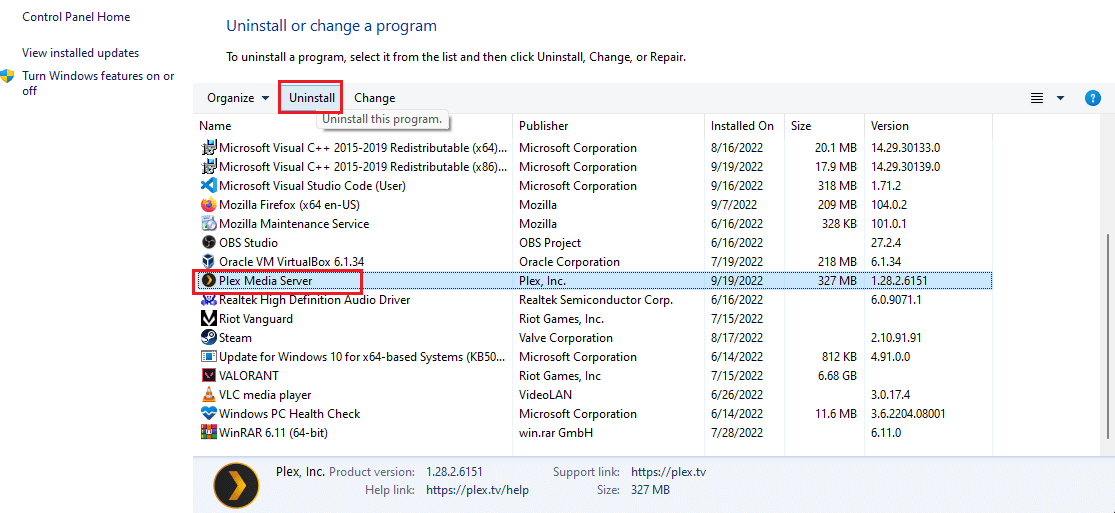
Task: Click the Riot Vanguard icon
Action: 208,319
